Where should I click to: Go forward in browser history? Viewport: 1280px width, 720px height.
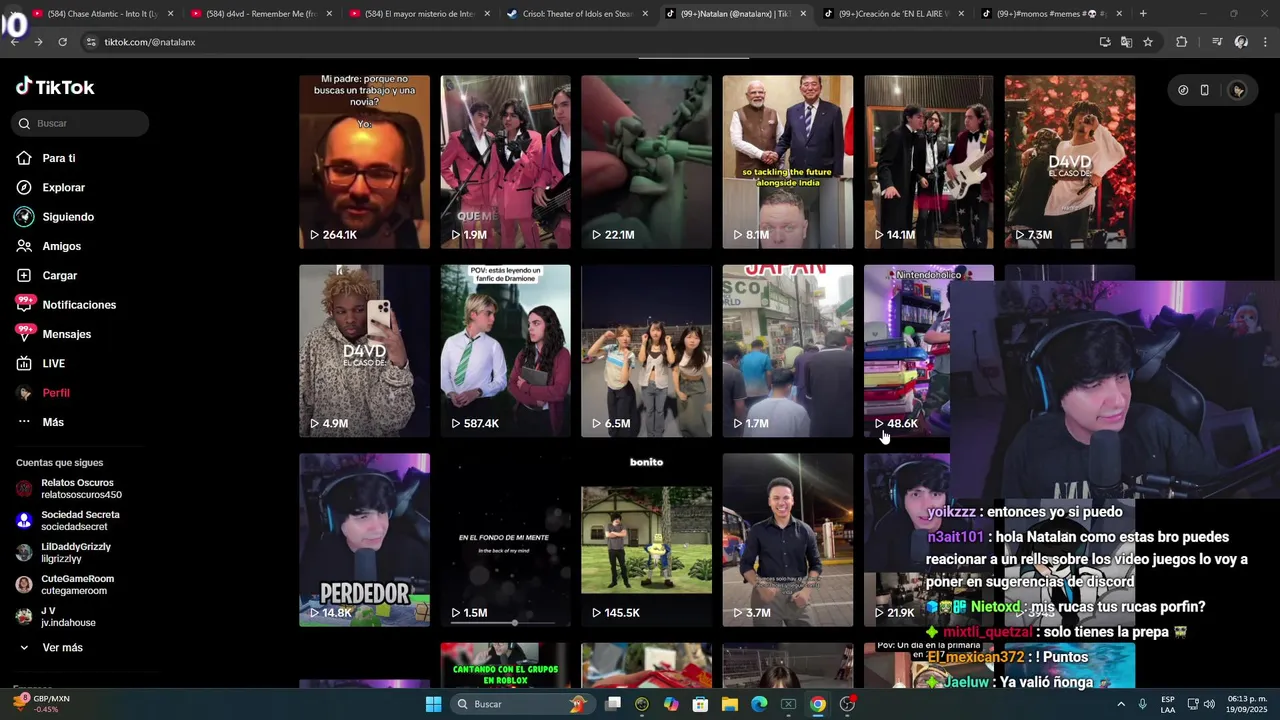coord(38,42)
